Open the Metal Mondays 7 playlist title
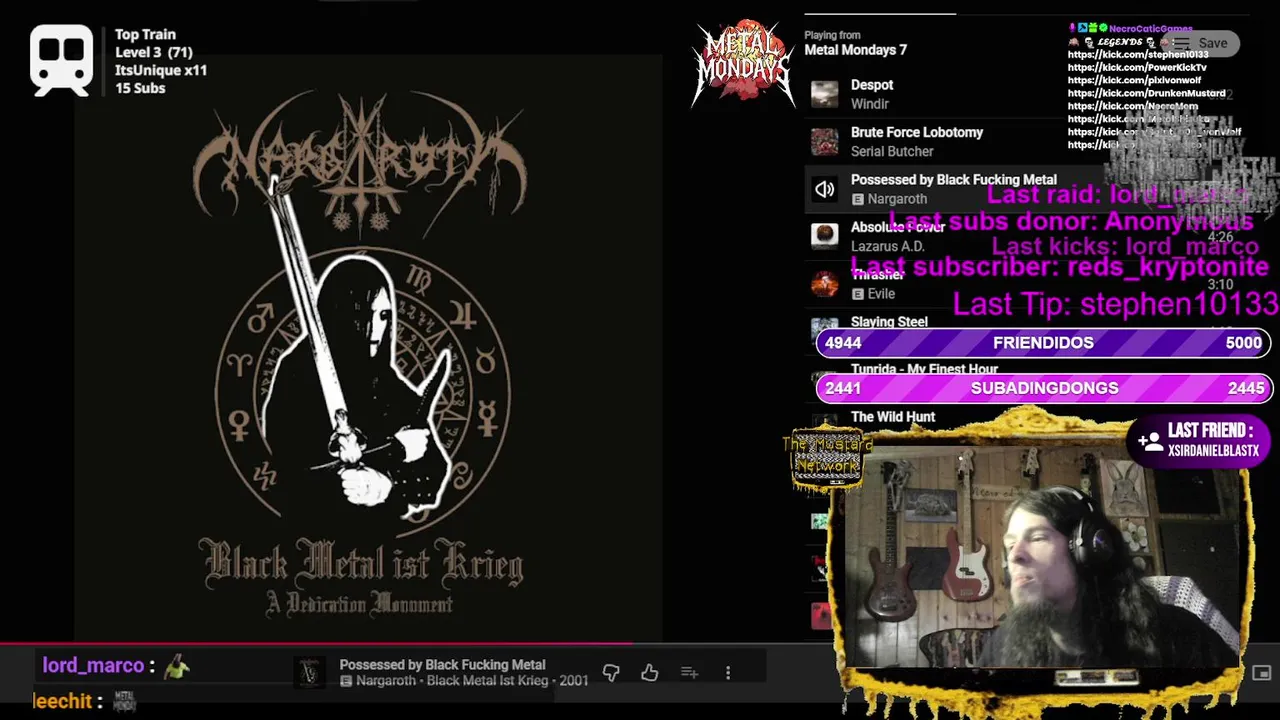The height and width of the screenshot is (720, 1280). pos(855,50)
